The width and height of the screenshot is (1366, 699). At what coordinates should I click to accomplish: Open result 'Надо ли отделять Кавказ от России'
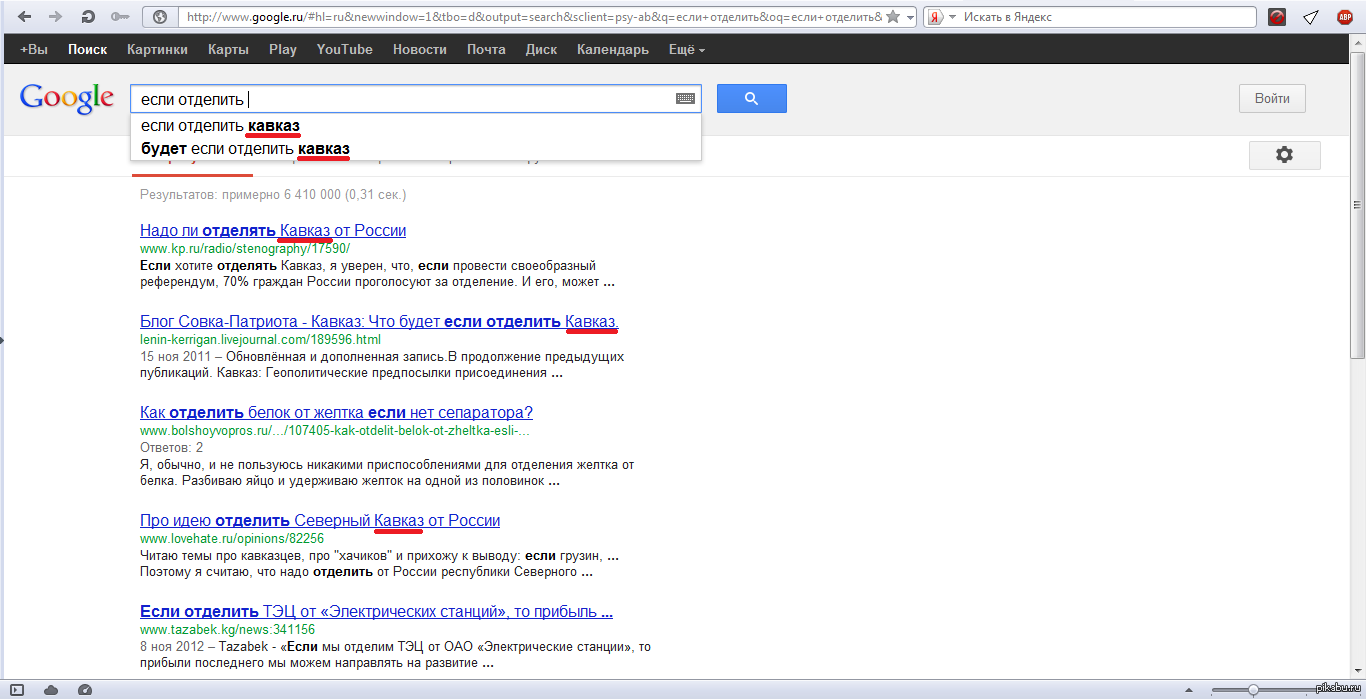(x=273, y=230)
